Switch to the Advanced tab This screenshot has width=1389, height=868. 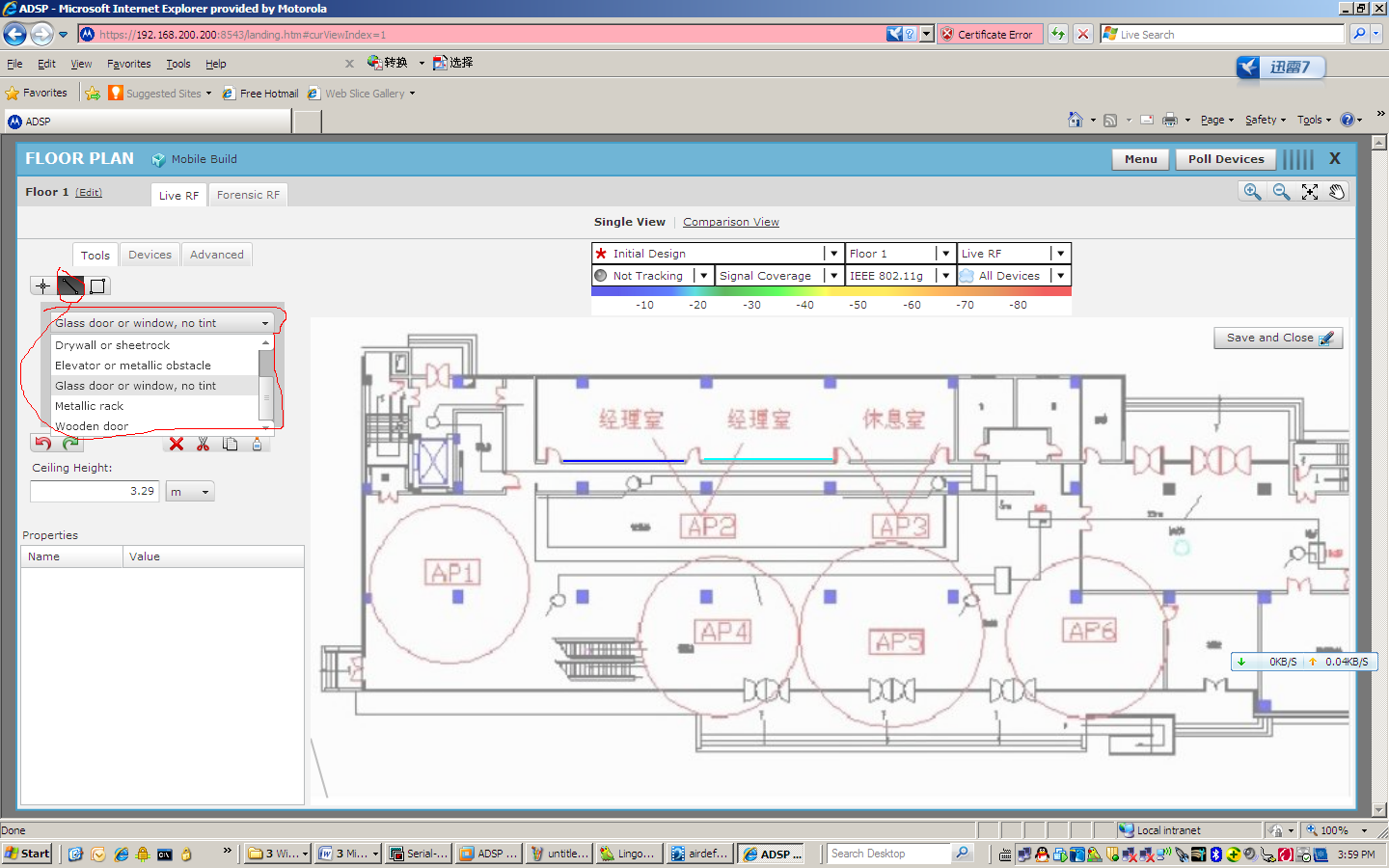(x=217, y=255)
